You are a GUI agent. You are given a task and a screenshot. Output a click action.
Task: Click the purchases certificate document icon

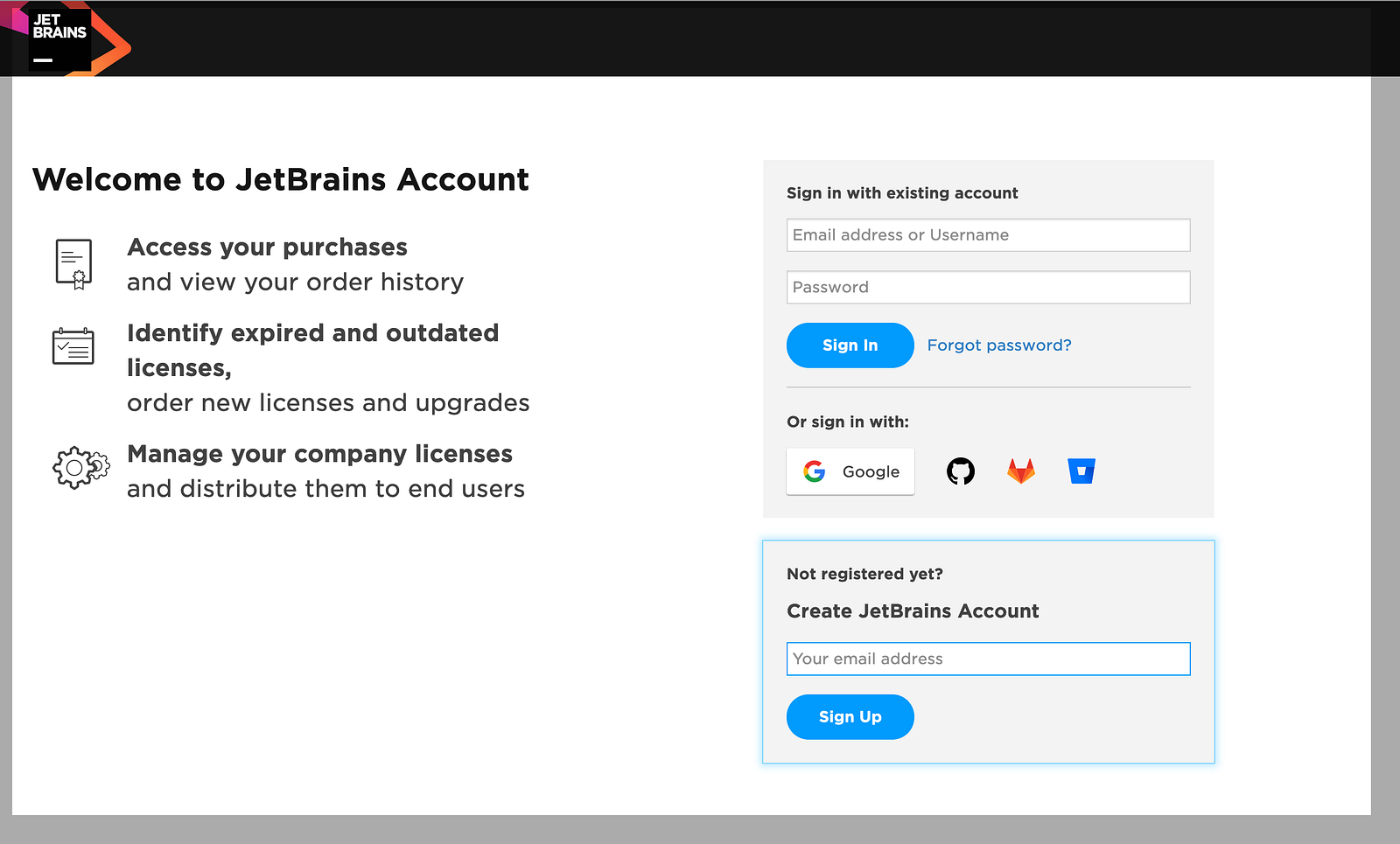coord(74,264)
